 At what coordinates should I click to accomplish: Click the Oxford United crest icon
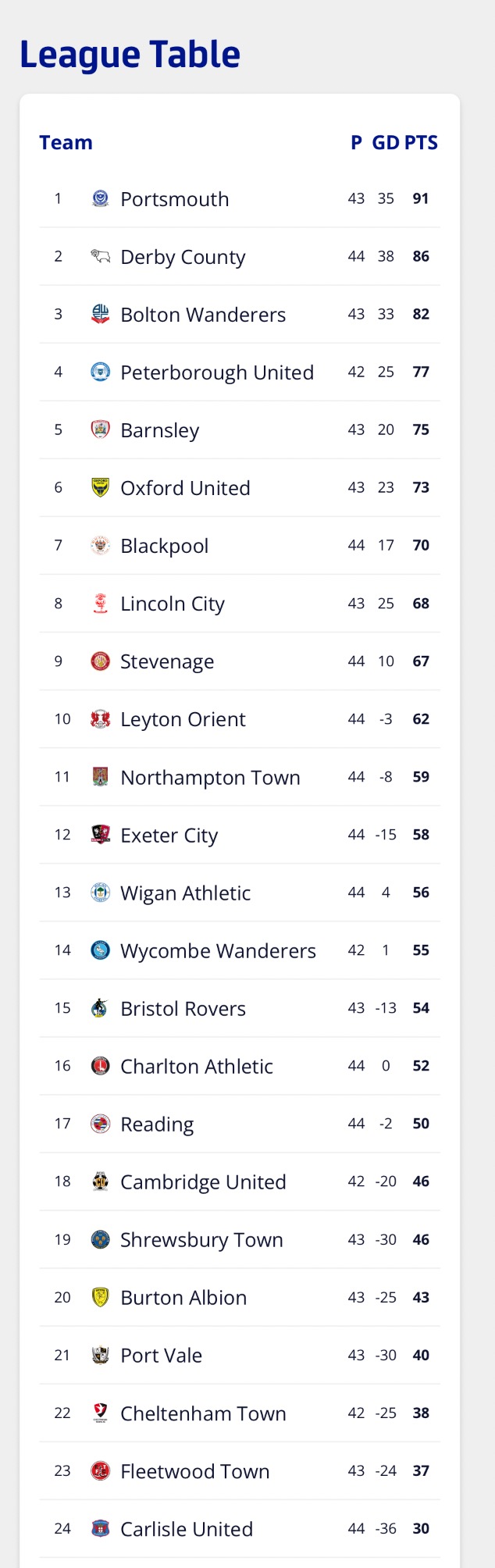click(100, 487)
